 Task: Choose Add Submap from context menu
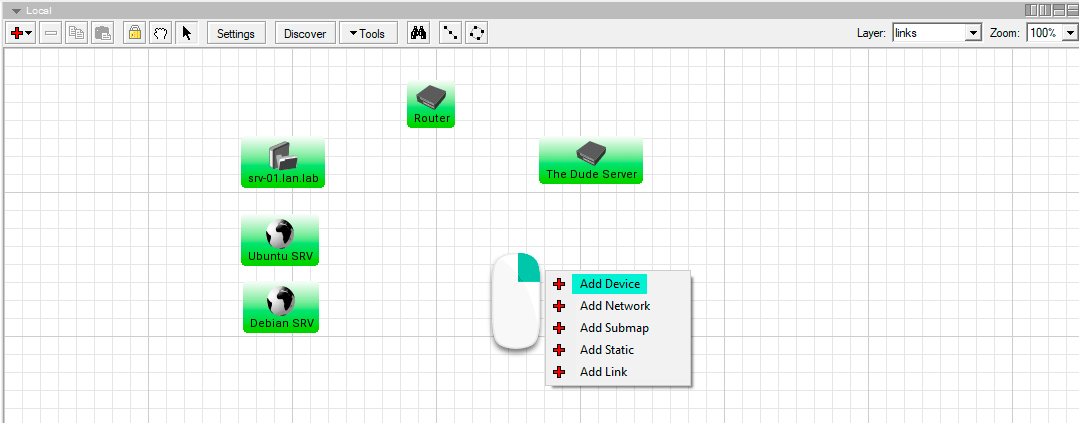coord(614,328)
